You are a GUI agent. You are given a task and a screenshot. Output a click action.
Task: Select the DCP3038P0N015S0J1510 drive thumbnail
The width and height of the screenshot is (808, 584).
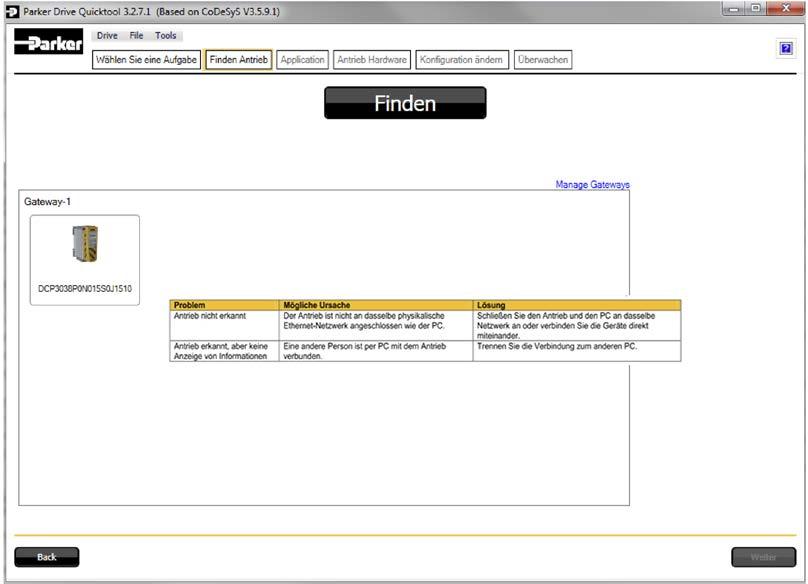85,260
